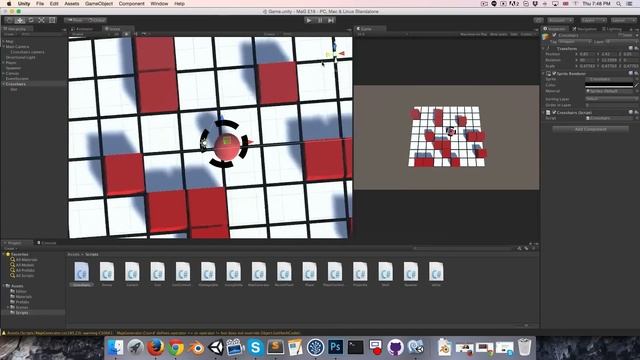Click All Materials in Favorites

point(27,260)
